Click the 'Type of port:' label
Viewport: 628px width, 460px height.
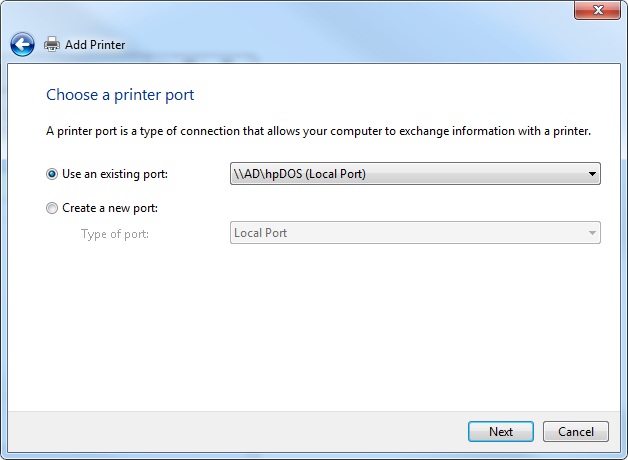pos(115,234)
